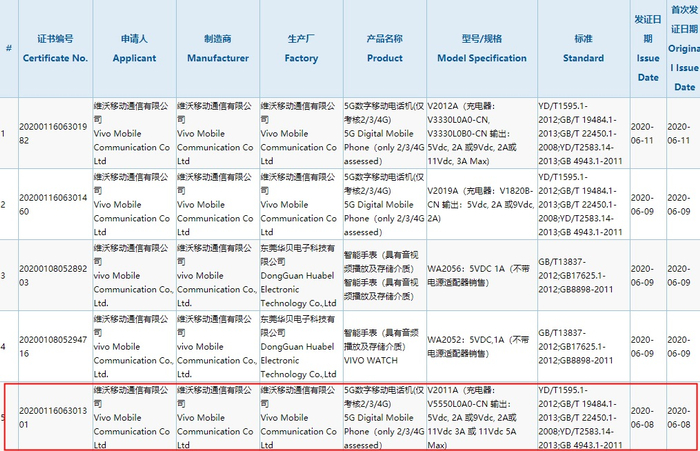Click the 2020-06-08 issue date cell
Image resolution: width=700 pixels, height=451 pixels.
[x=648, y=418]
